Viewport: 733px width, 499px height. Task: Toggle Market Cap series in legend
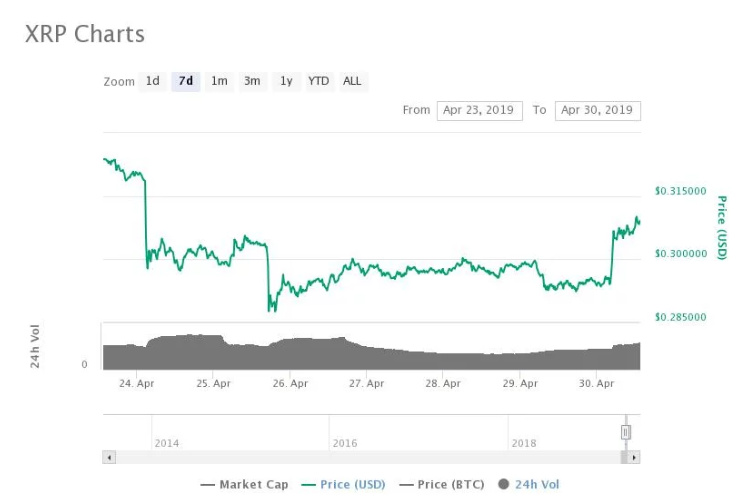pos(244,485)
